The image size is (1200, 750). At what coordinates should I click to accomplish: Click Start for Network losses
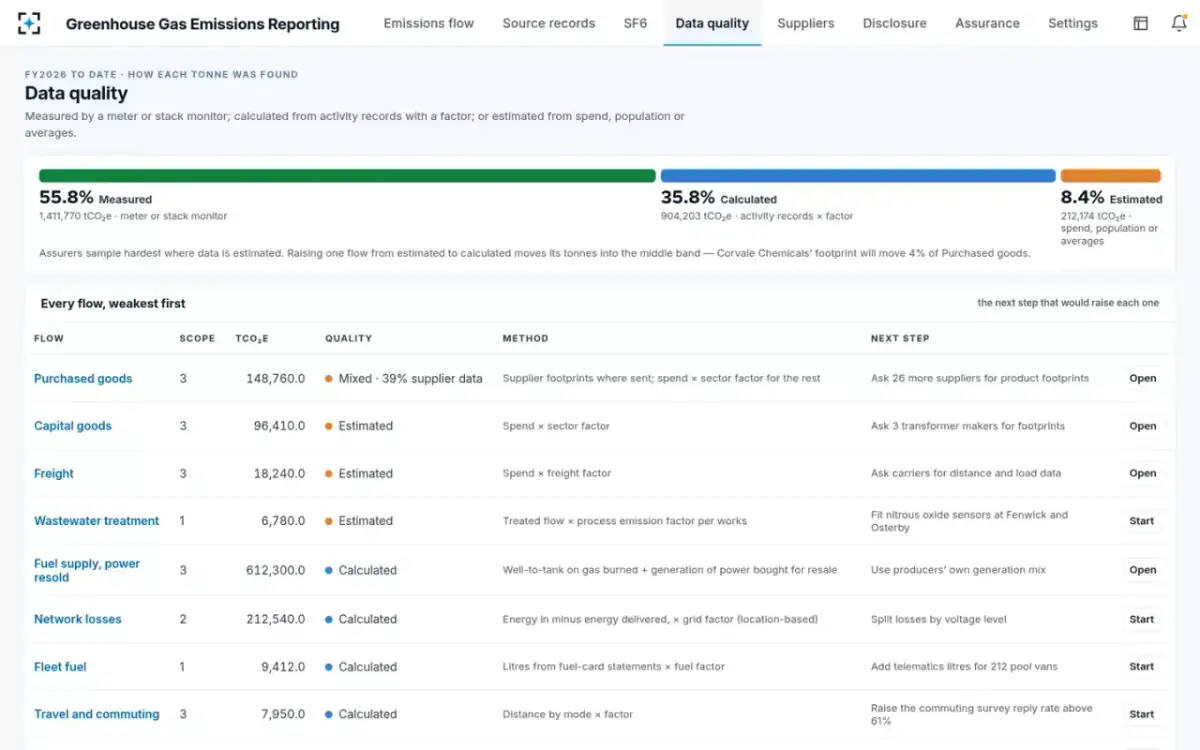1142,619
